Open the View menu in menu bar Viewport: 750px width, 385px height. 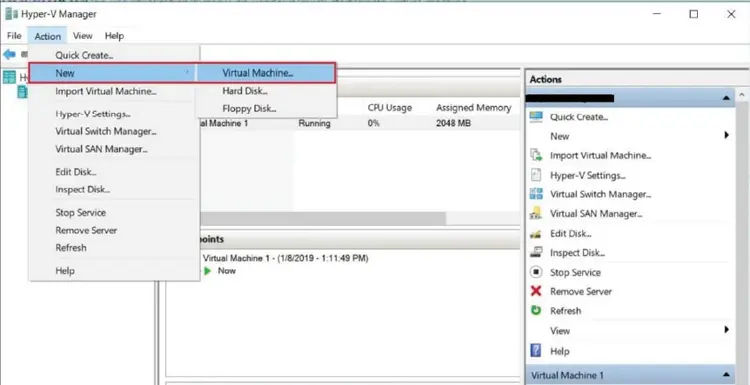[83, 36]
